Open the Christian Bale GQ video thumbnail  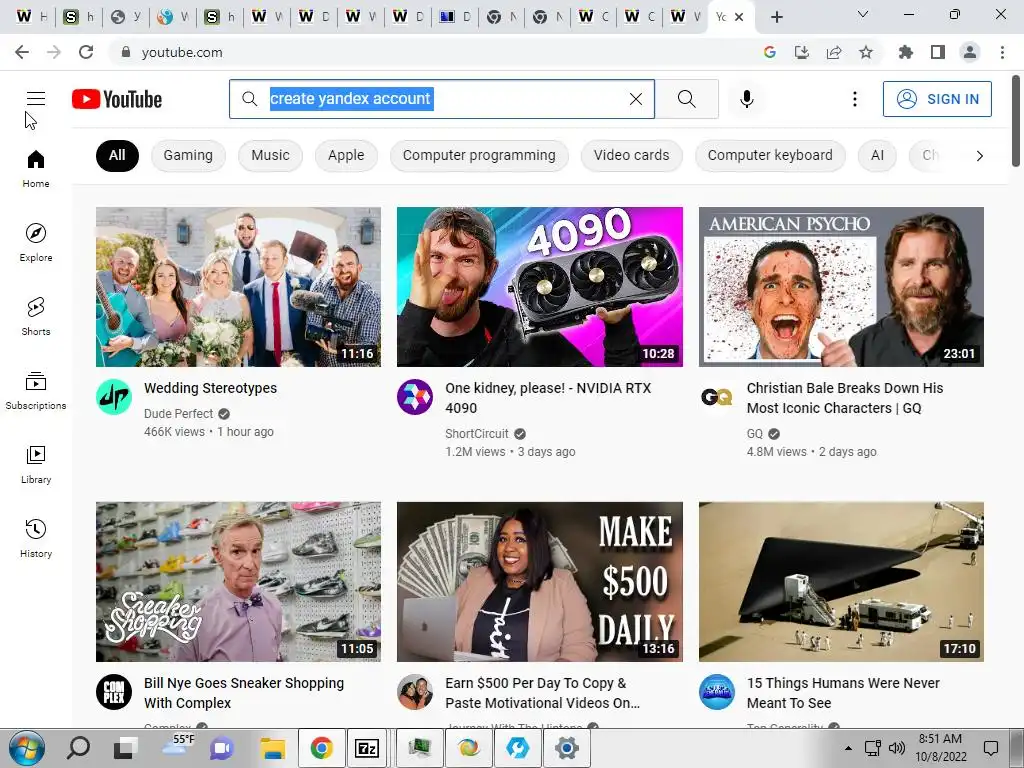pyautogui.click(x=841, y=287)
